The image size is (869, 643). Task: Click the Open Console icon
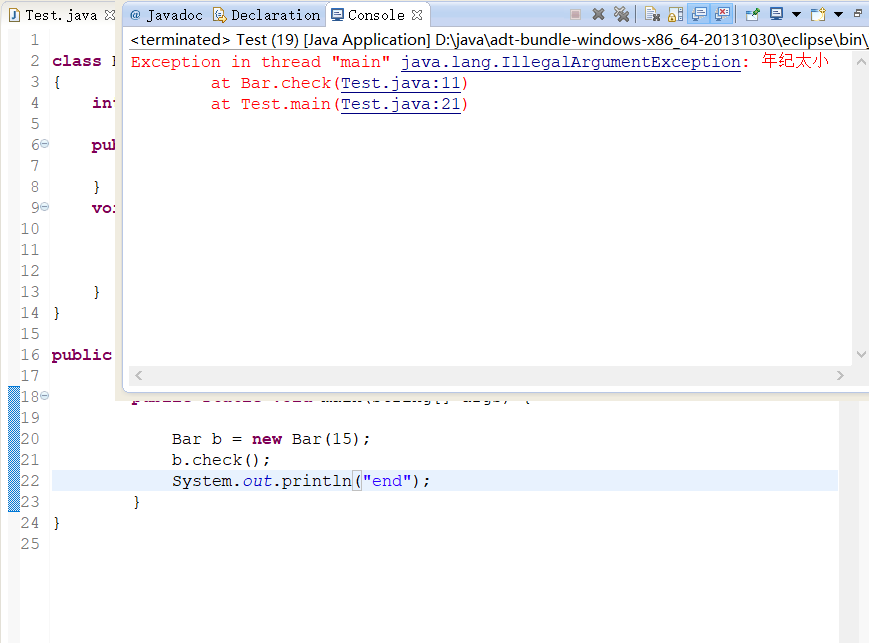pyautogui.click(x=818, y=13)
